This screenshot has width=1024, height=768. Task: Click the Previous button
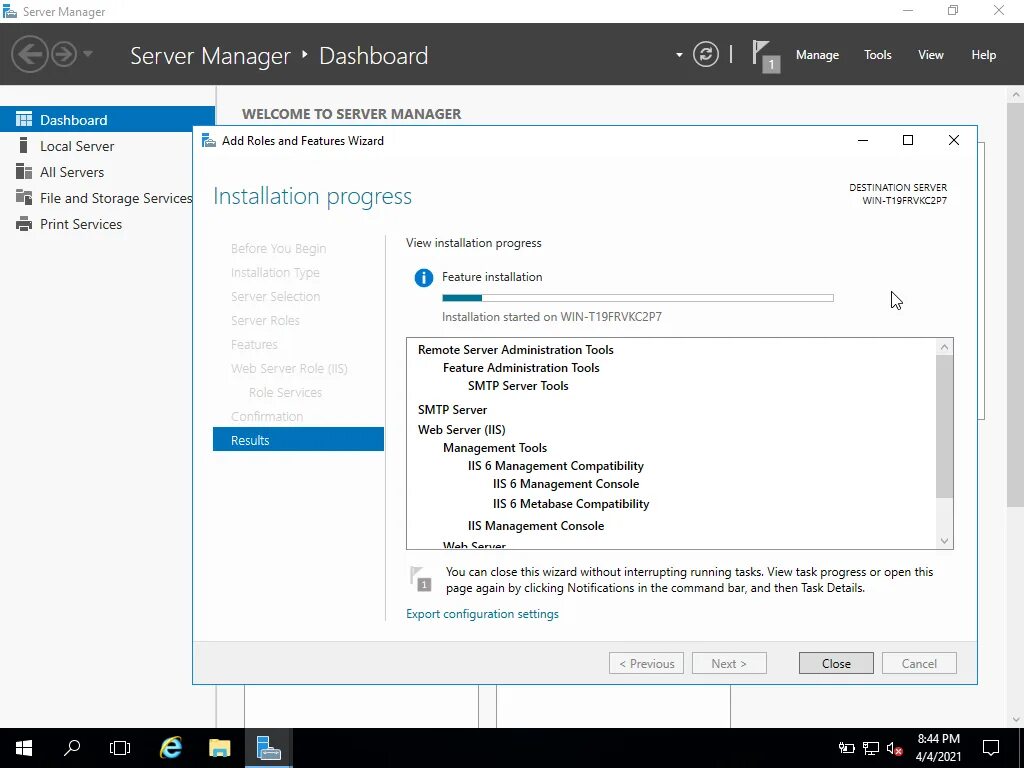tap(646, 664)
